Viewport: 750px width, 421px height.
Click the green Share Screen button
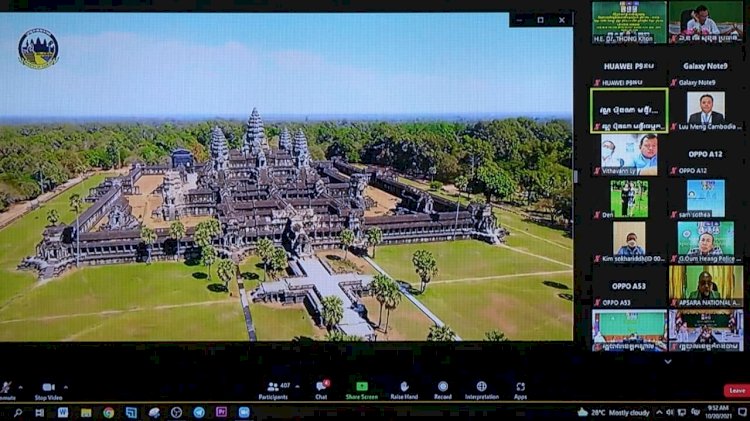pos(362,390)
